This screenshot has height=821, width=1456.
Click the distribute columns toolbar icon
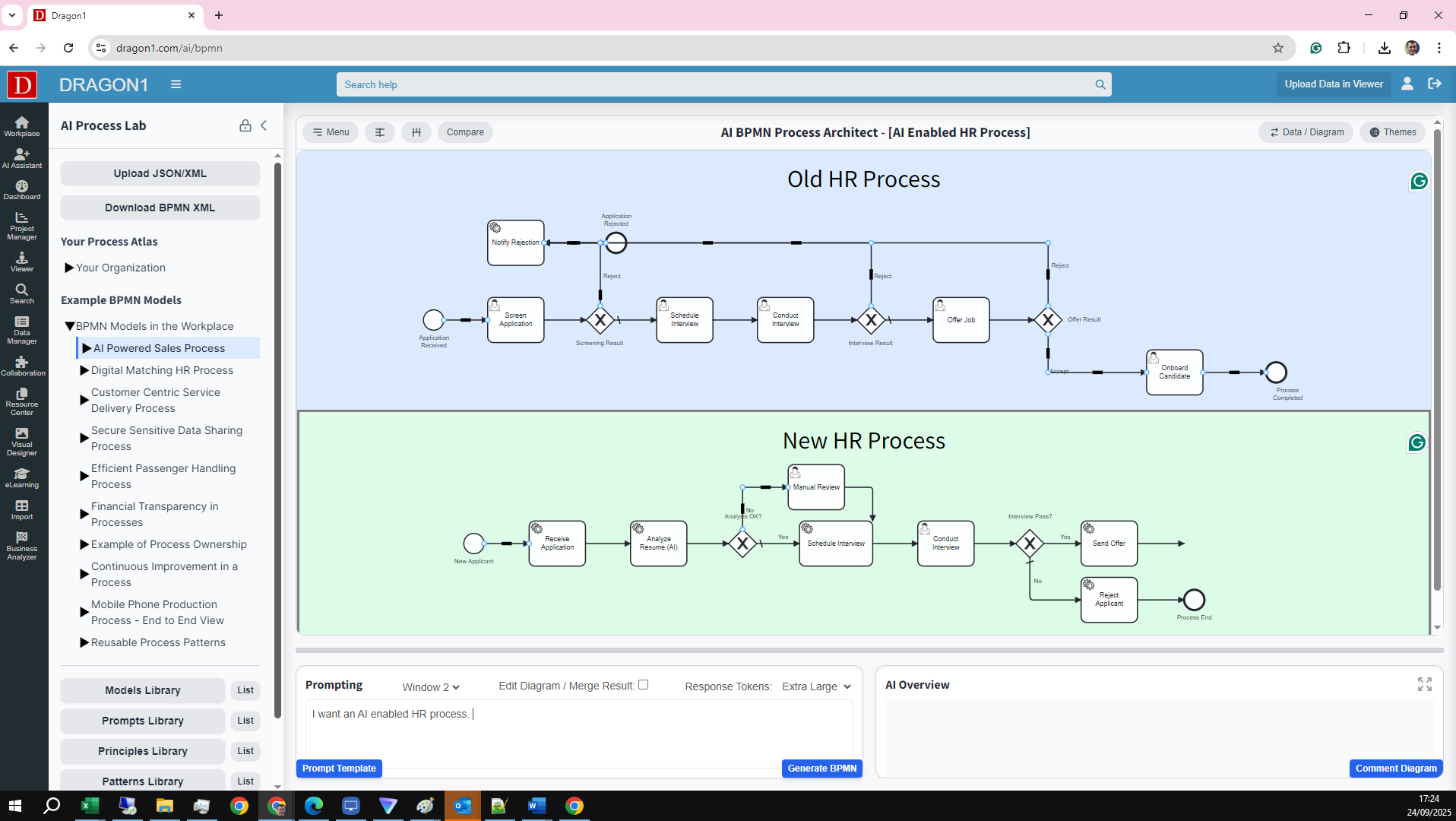coord(416,132)
